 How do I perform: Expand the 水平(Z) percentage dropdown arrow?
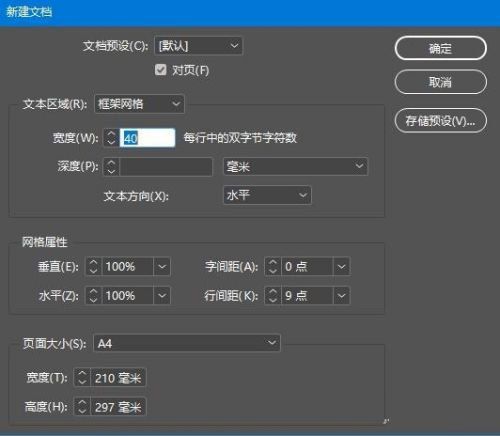pyautogui.click(x=162, y=295)
